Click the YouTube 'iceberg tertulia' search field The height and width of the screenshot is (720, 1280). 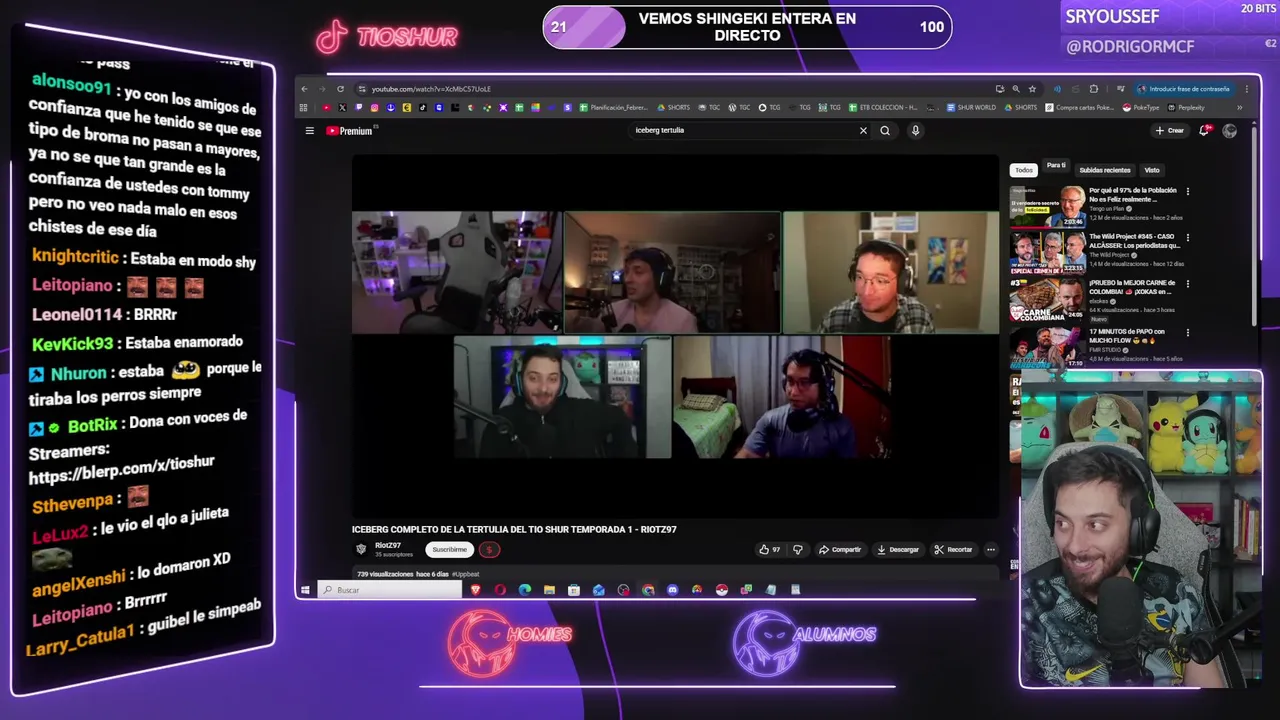(x=740, y=130)
